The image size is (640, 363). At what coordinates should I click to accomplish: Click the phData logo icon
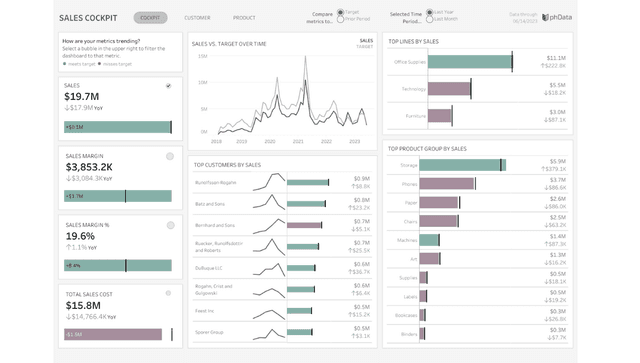point(545,18)
